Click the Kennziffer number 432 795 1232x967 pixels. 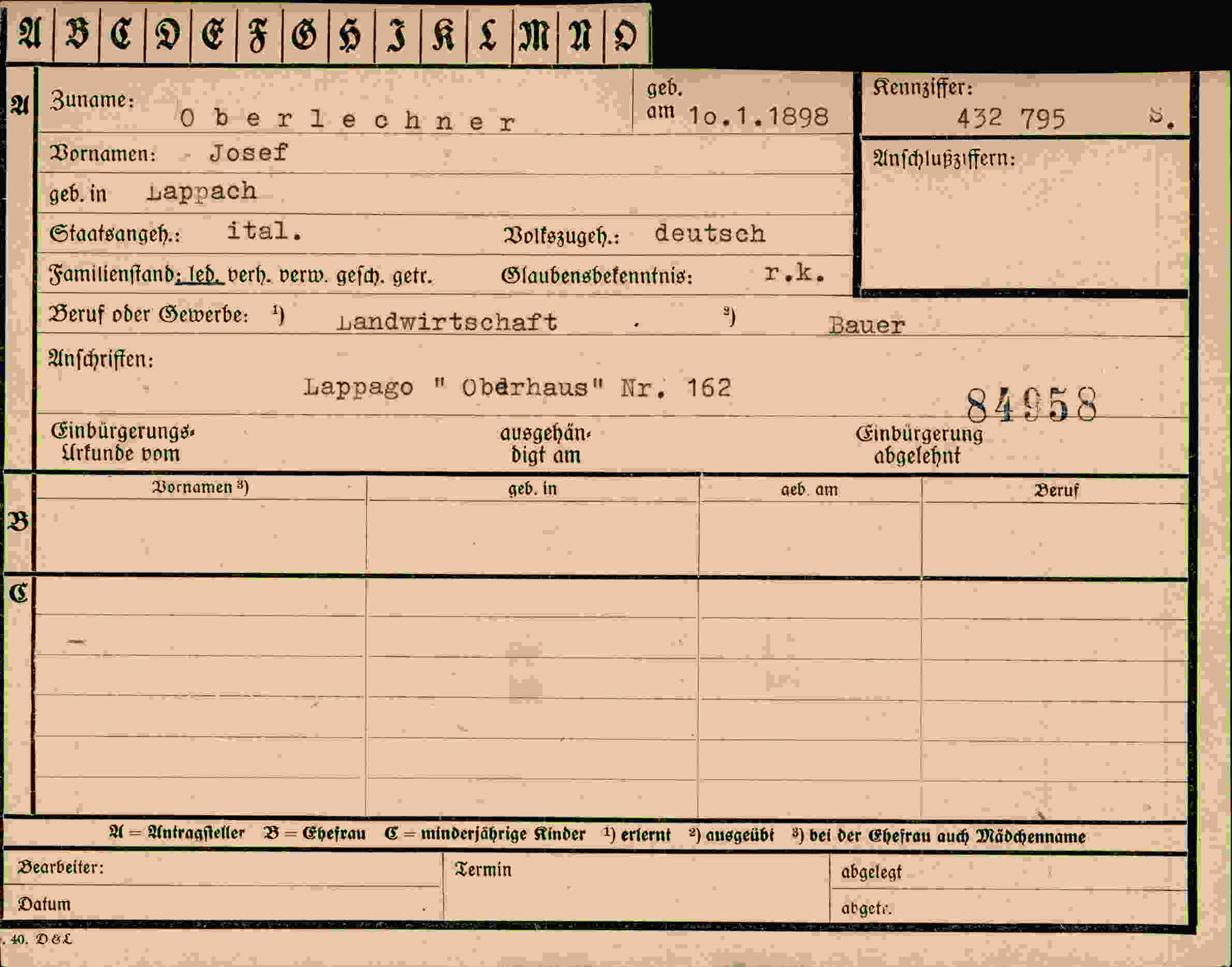(1011, 119)
